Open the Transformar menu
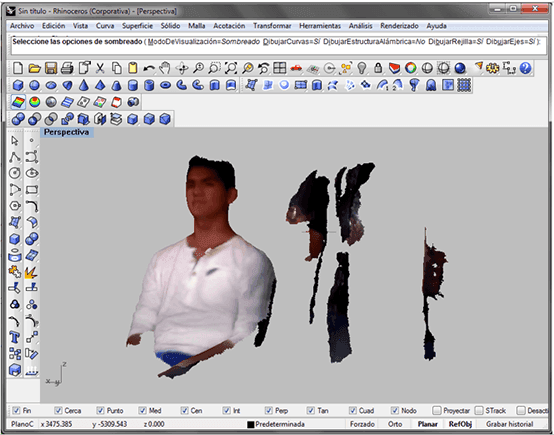The image size is (554, 435). point(272,26)
